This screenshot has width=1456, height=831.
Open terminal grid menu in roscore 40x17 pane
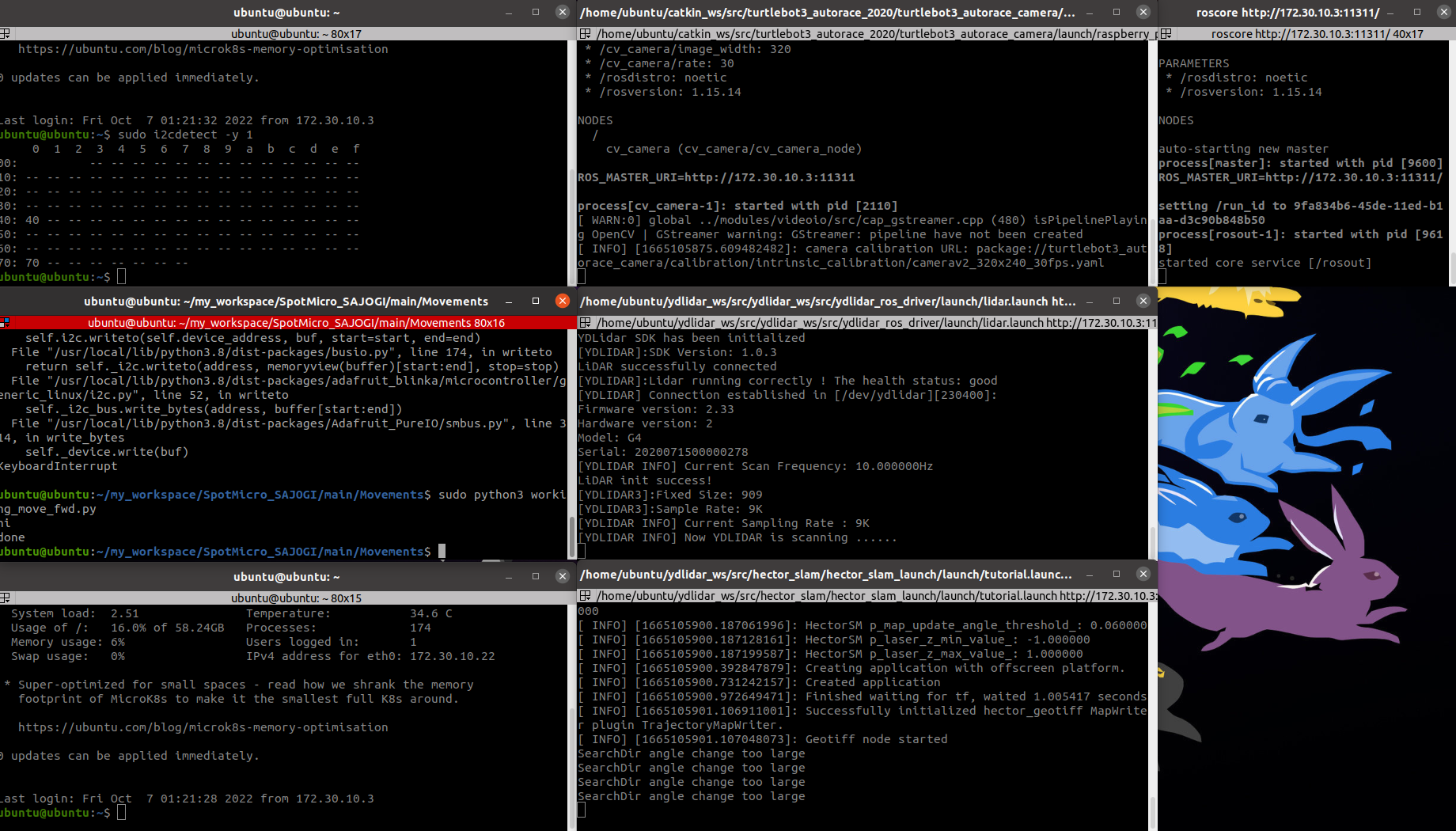point(1166,34)
